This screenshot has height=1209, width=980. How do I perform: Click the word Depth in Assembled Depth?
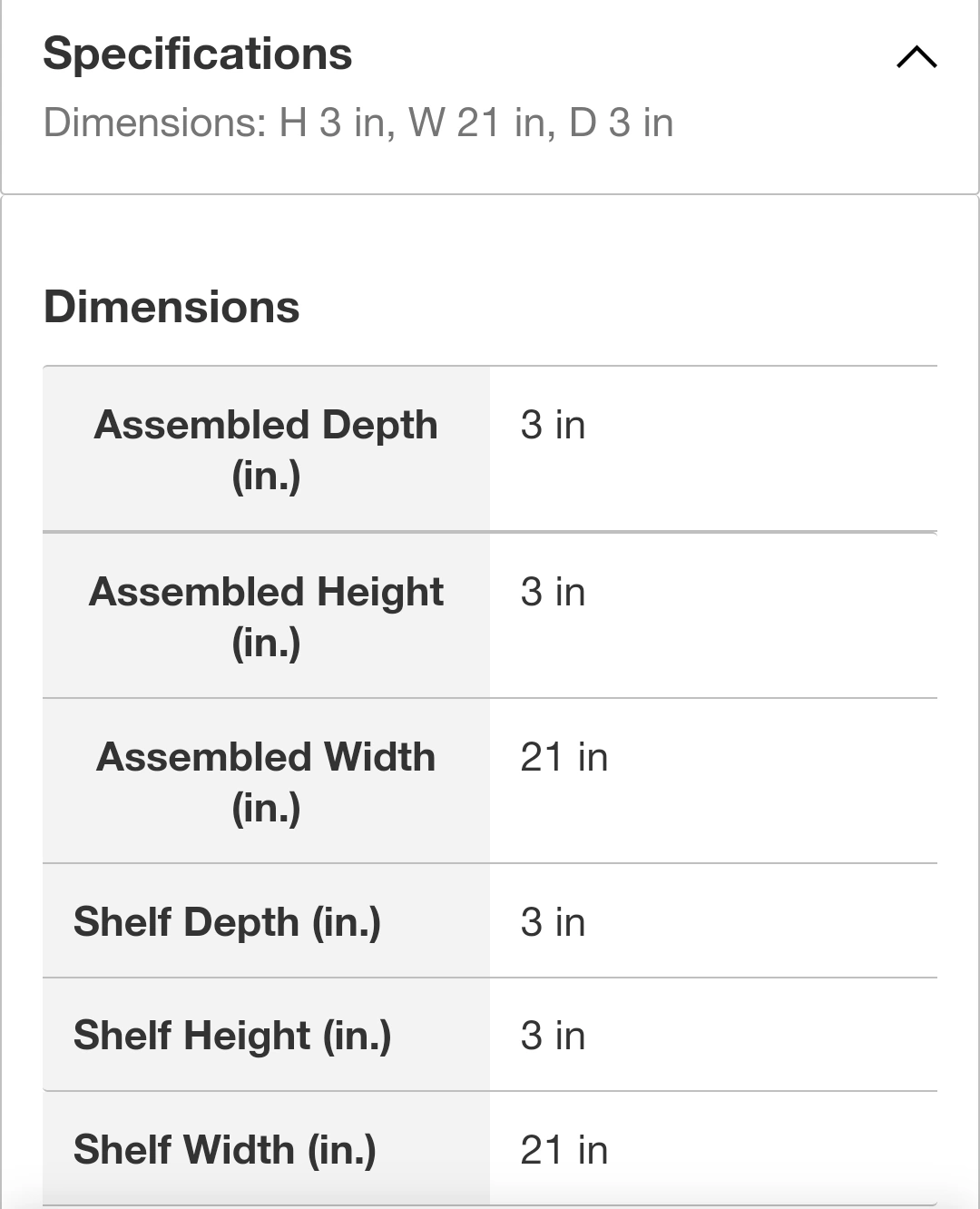380,426
